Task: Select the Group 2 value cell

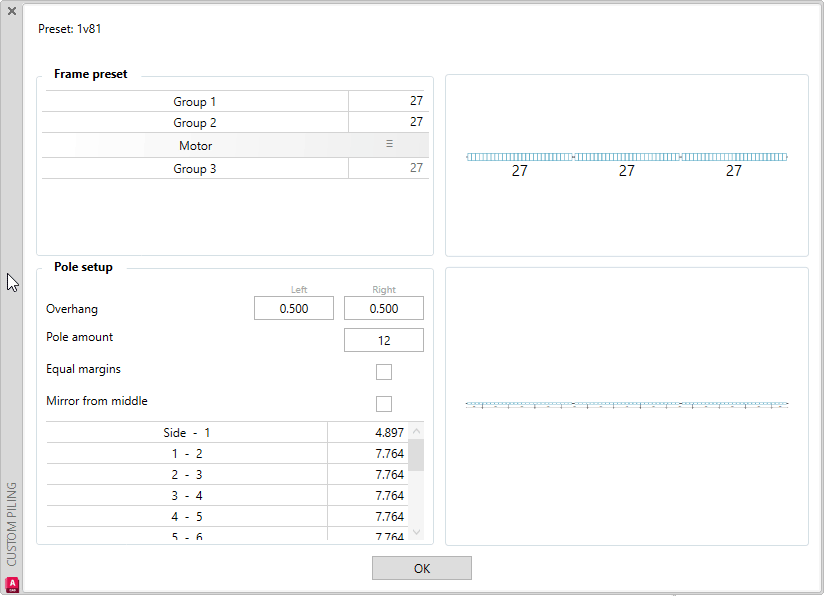Action: (x=388, y=122)
